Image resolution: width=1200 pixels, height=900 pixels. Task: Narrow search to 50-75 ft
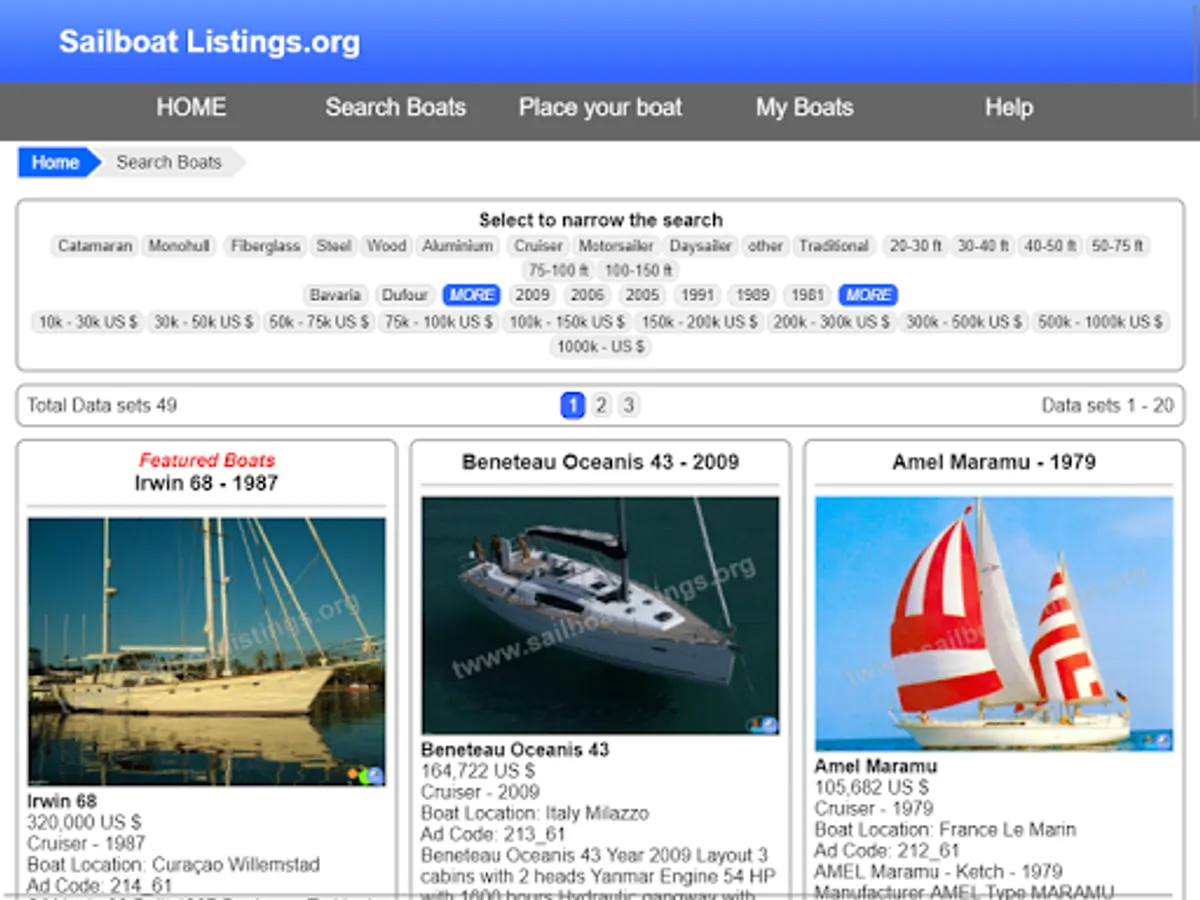(1118, 246)
